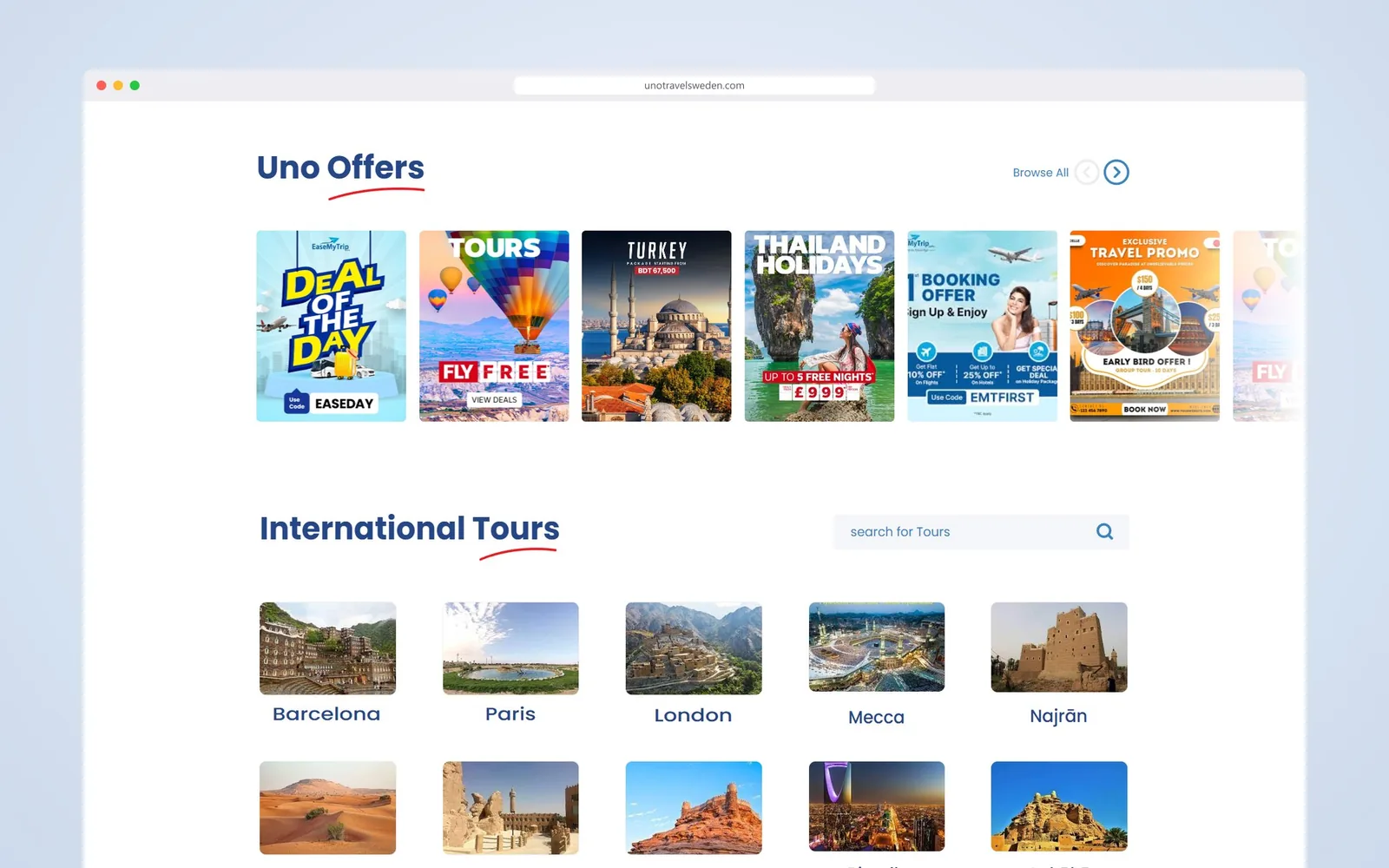
Task: Click the Paris label
Action: [510, 714]
